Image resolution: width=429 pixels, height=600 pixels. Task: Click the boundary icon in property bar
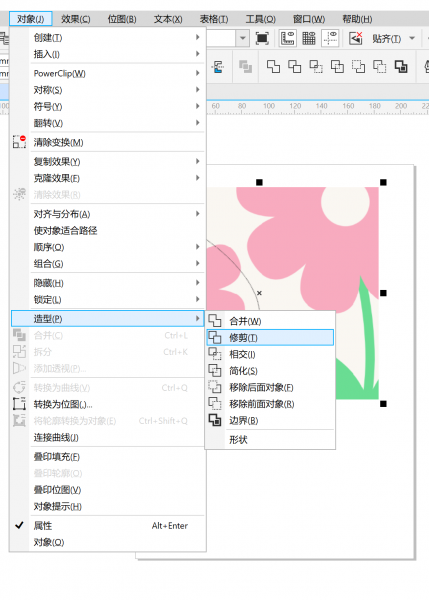tap(401, 67)
